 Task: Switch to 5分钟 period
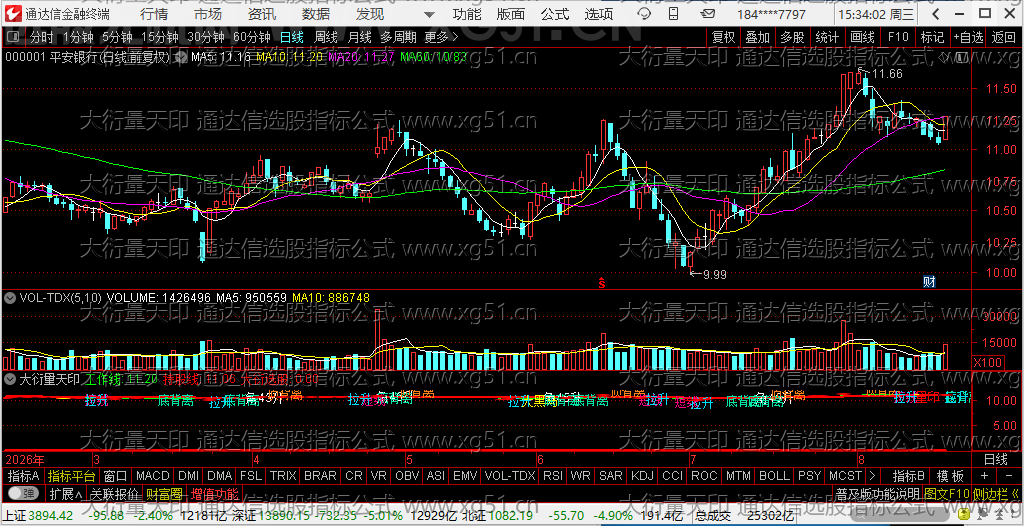(x=118, y=37)
